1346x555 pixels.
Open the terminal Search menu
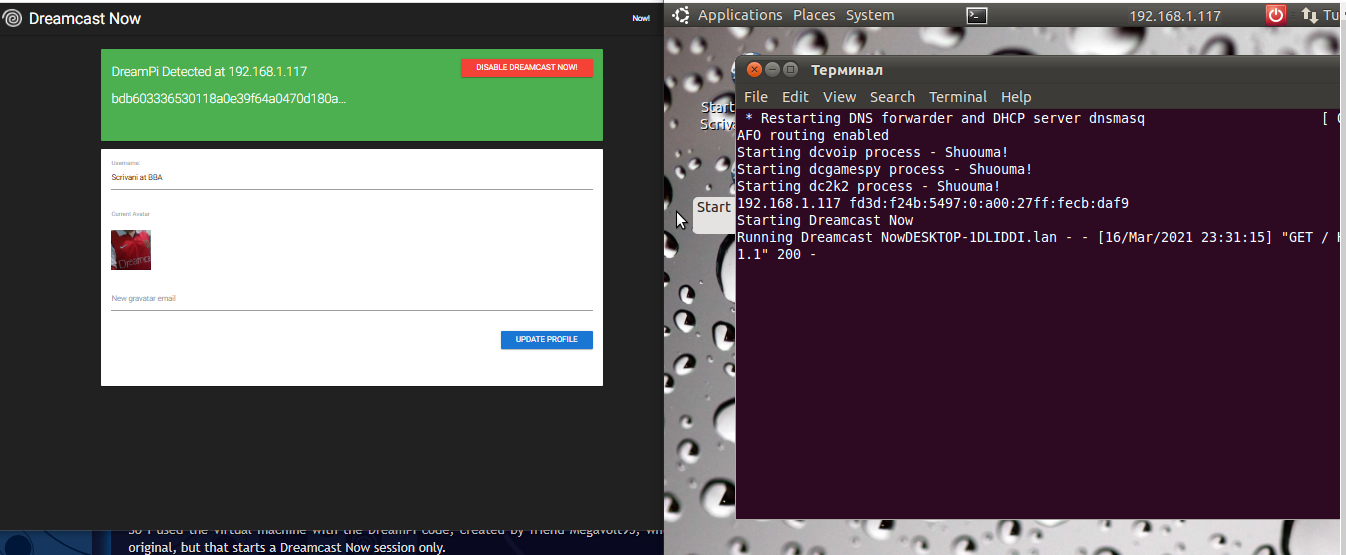coord(892,97)
